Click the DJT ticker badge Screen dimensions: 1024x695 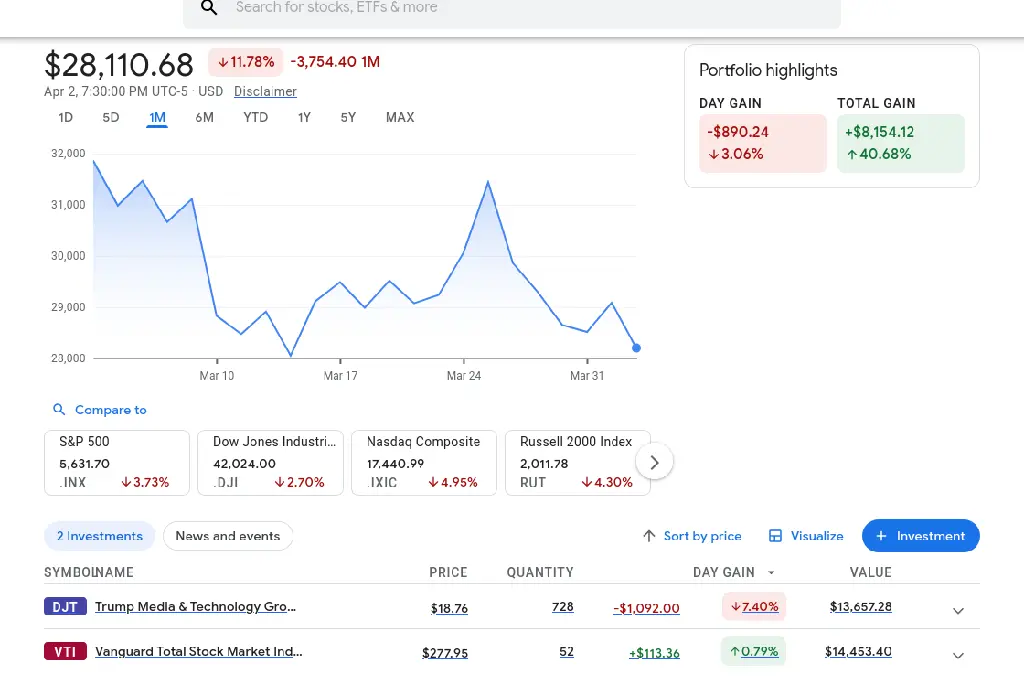pos(65,607)
